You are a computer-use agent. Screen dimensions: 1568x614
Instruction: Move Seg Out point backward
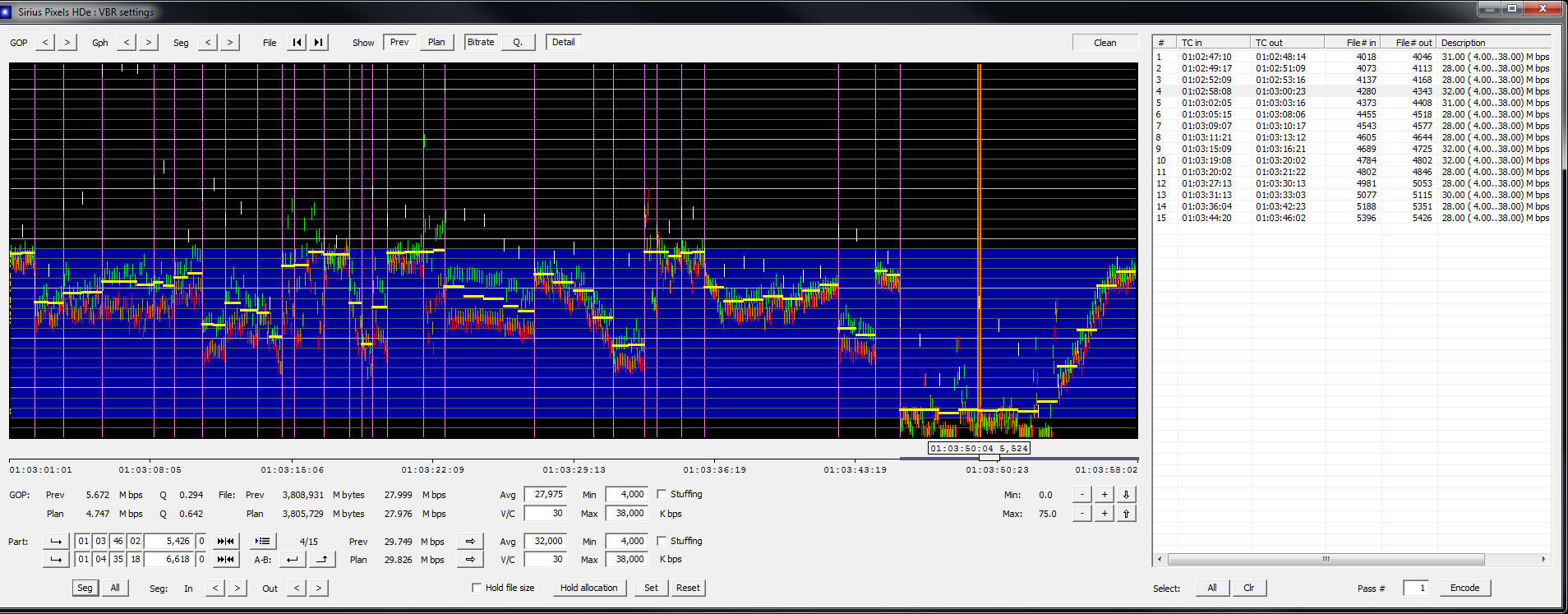[x=297, y=588]
